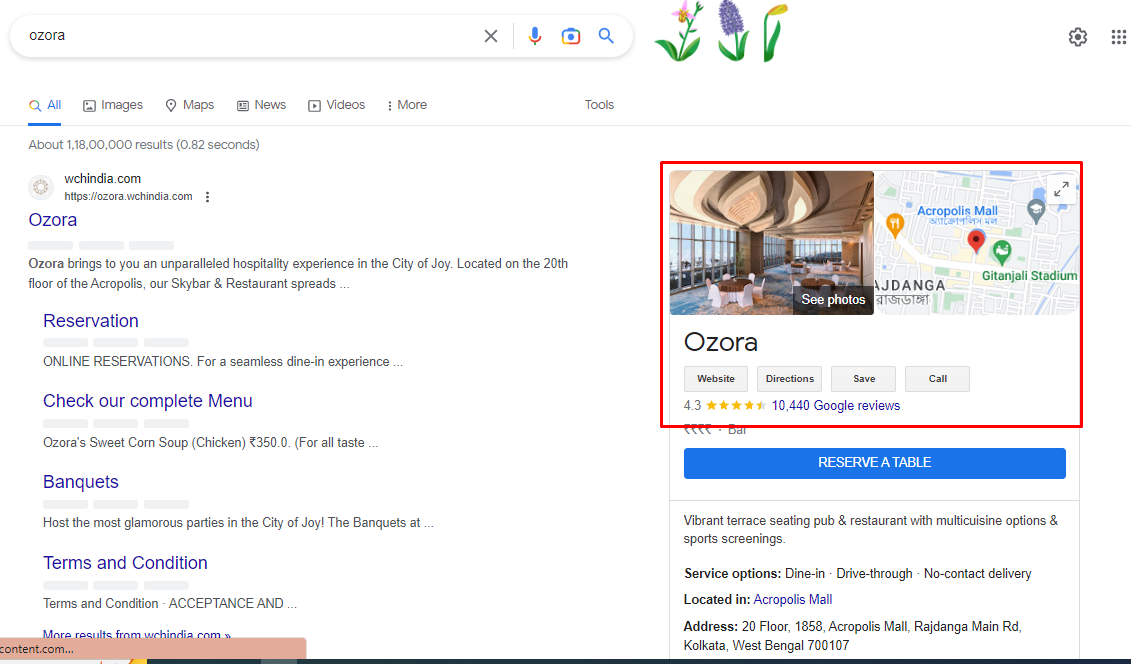Click the Website button for Ozora
1131x664 pixels.
point(716,379)
